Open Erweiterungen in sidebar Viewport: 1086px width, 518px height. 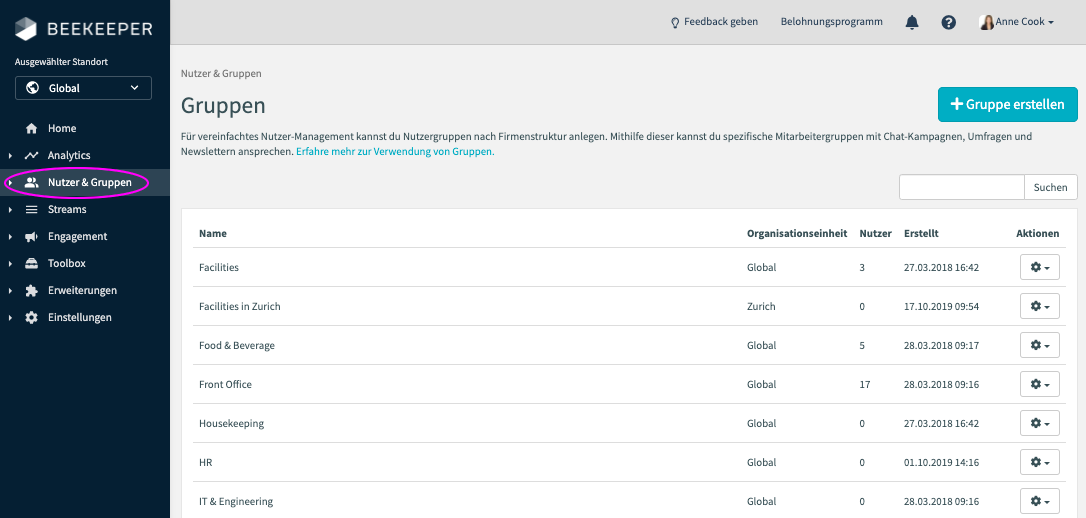[x=84, y=291]
